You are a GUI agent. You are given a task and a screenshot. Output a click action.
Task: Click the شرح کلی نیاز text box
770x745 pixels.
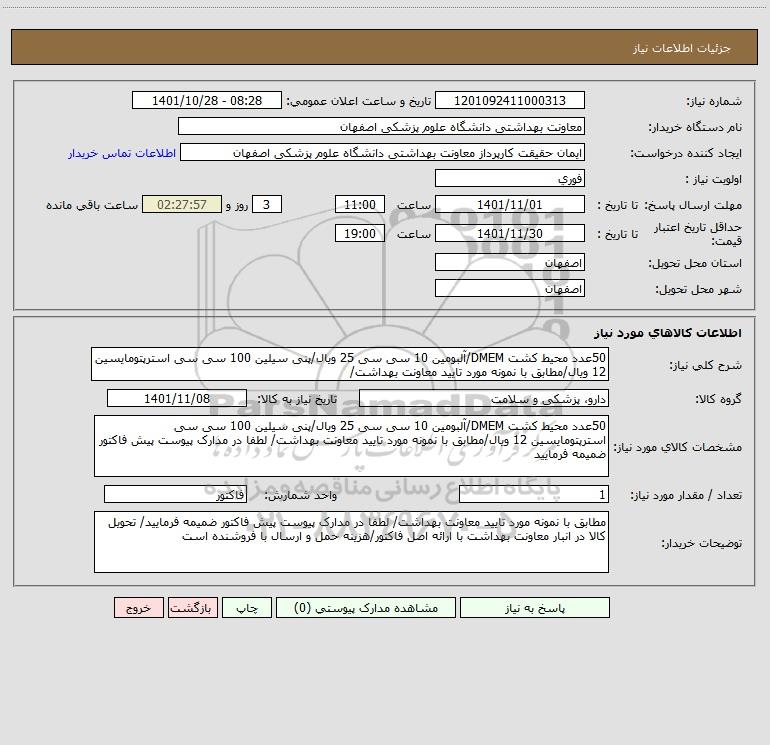(x=350, y=364)
